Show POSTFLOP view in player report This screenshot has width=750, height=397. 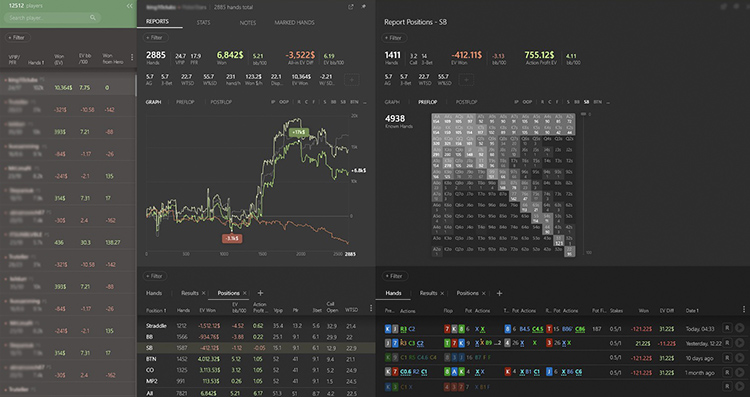[221, 102]
